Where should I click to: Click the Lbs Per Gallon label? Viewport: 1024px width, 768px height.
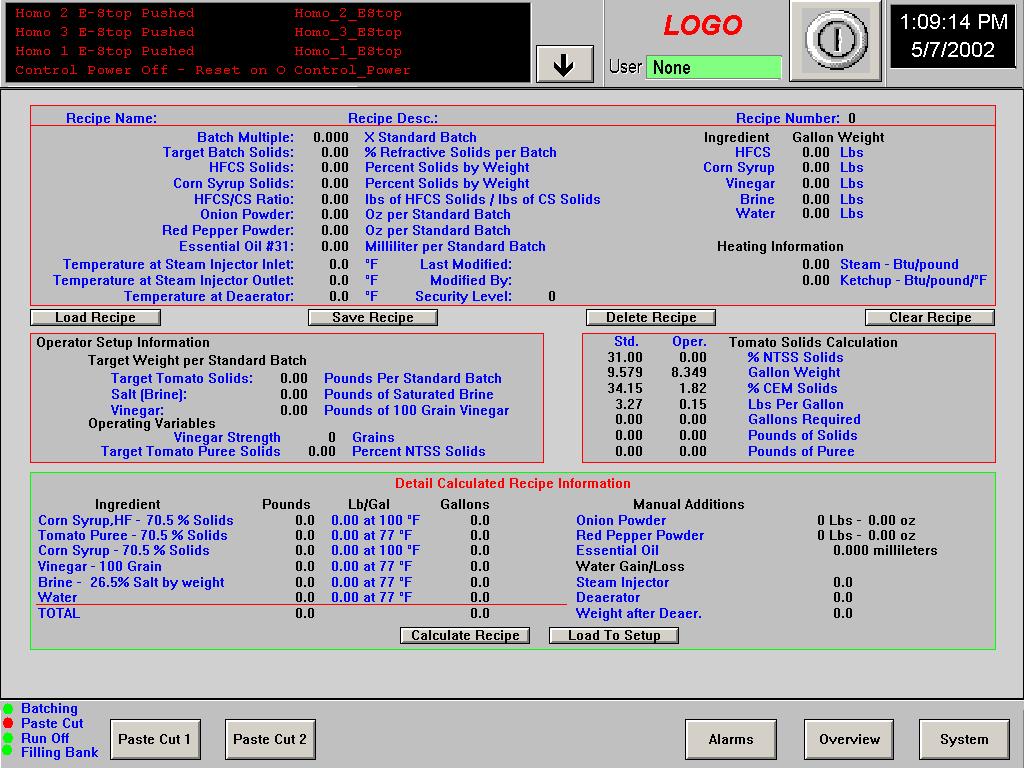(x=795, y=404)
